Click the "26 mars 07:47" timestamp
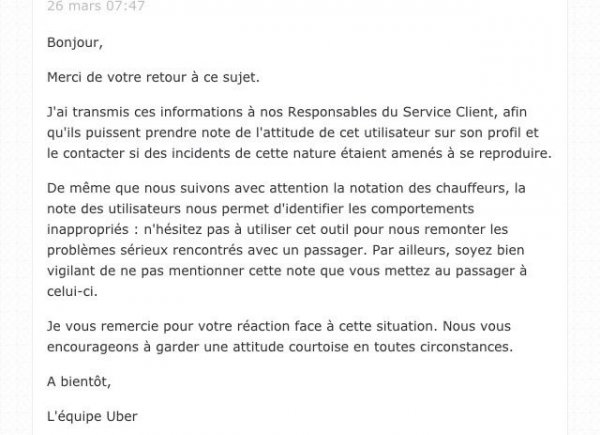Image resolution: width=600 pixels, height=435 pixels. [96, 6]
